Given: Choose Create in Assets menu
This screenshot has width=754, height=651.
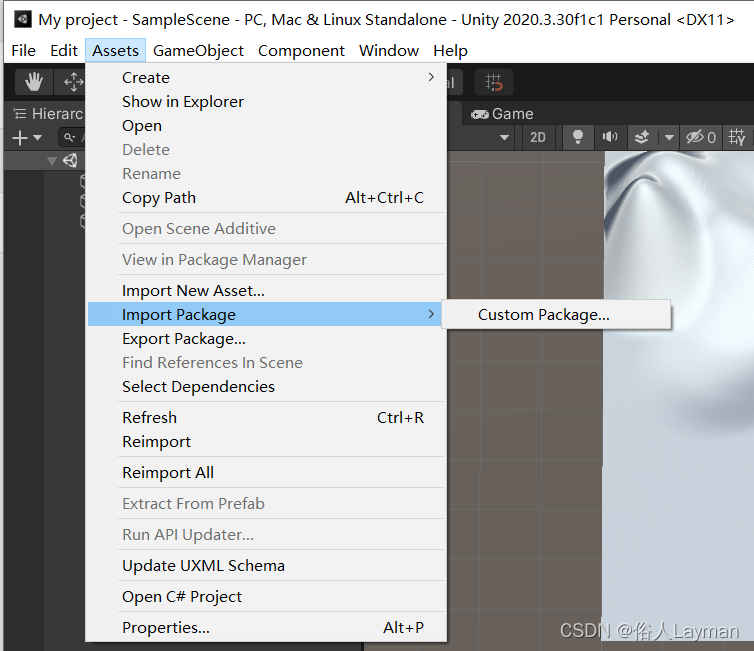Looking at the screenshot, I should (264, 77).
